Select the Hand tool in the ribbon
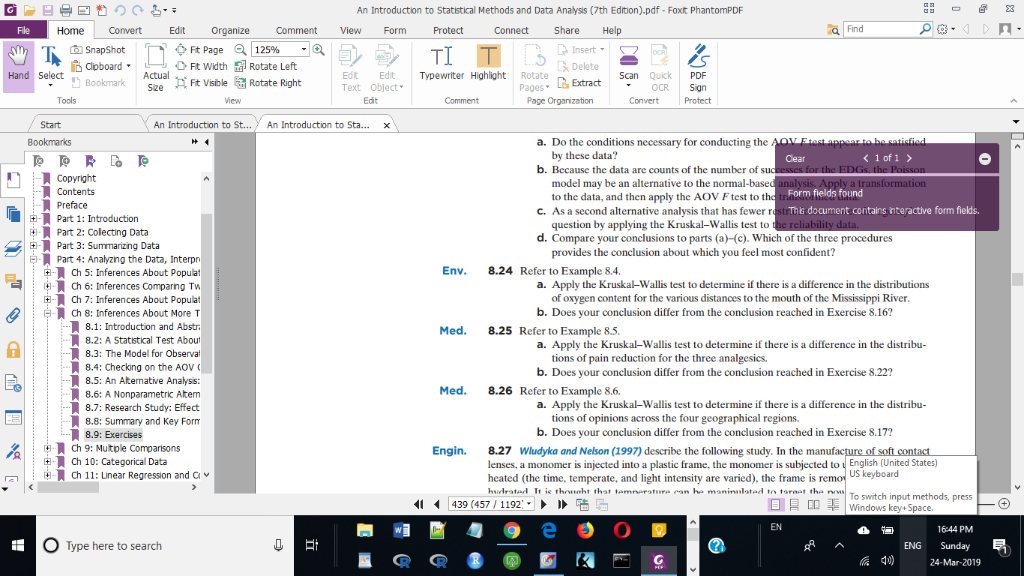This screenshot has height=576, width=1024. coord(18,64)
